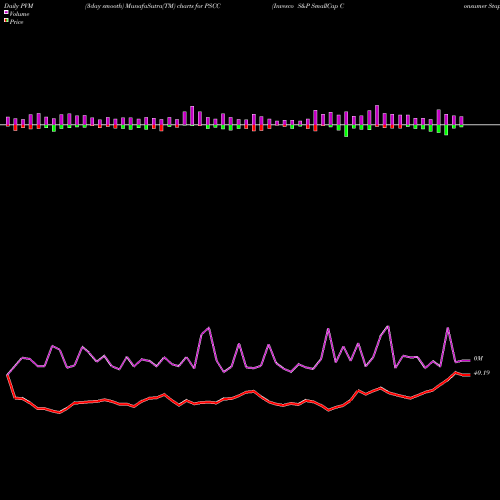The height and width of the screenshot is (500, 500).
Task: Select the 'Volume' legend label
Action: click(19, 14)
